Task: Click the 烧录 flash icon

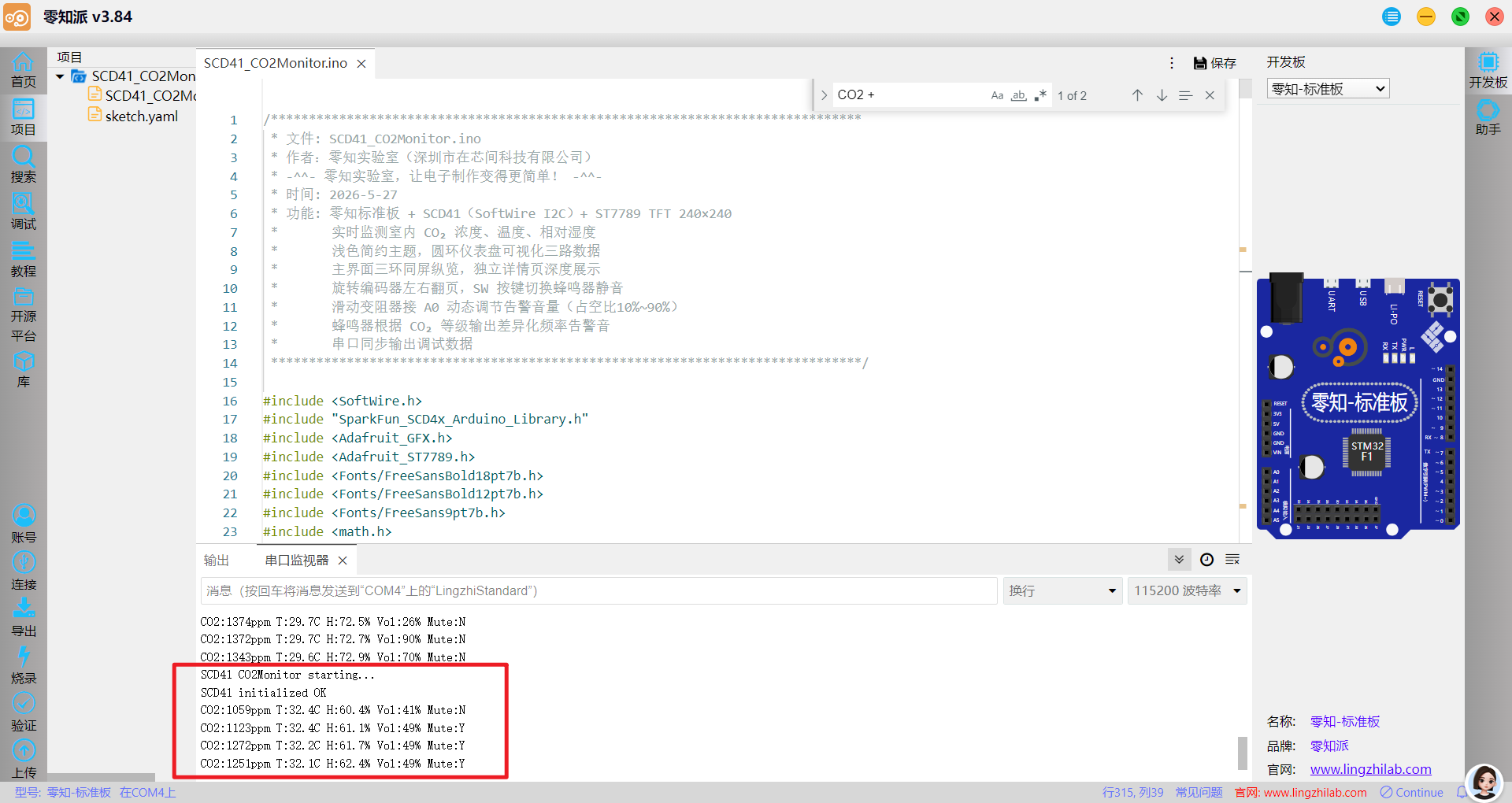Action: point(23,665)
